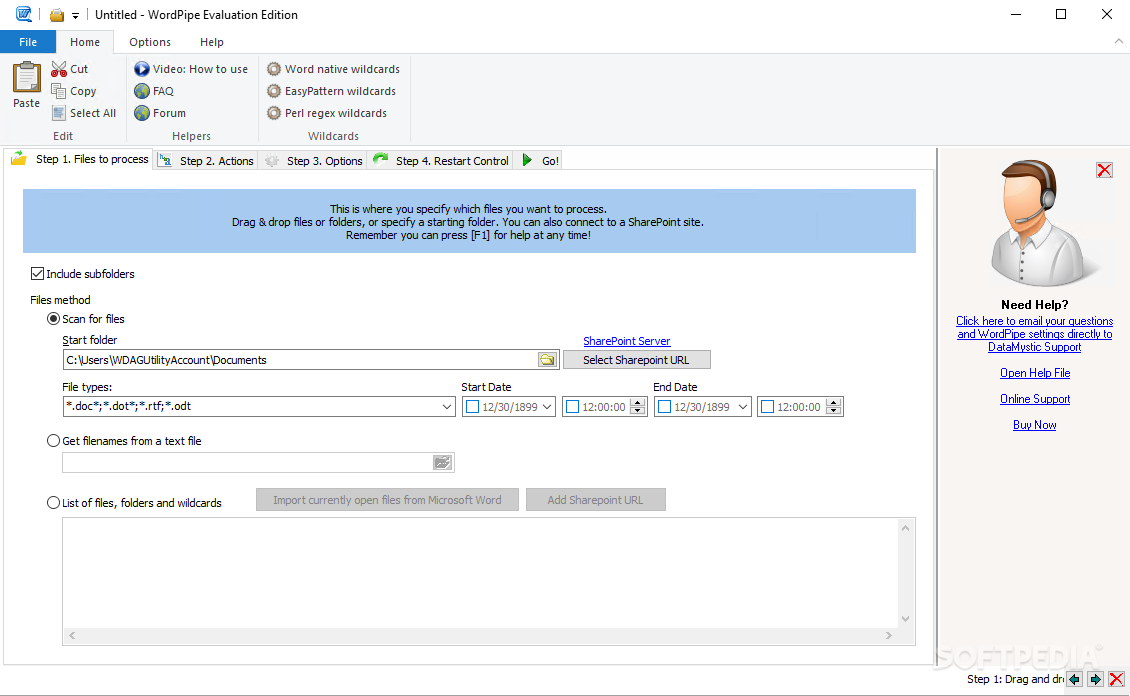Browse for Start folder with folder icon

pyautogui.click(x=548, y=360)
